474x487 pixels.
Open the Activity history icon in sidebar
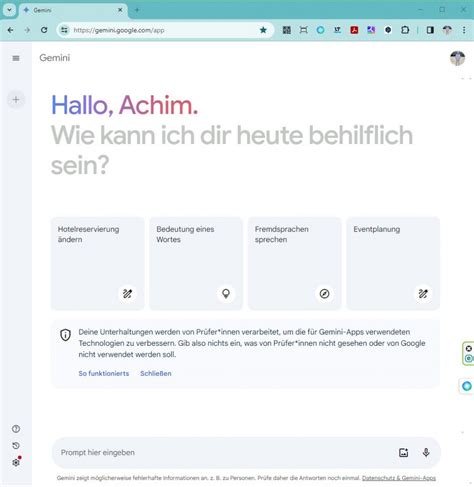(16, 446)
